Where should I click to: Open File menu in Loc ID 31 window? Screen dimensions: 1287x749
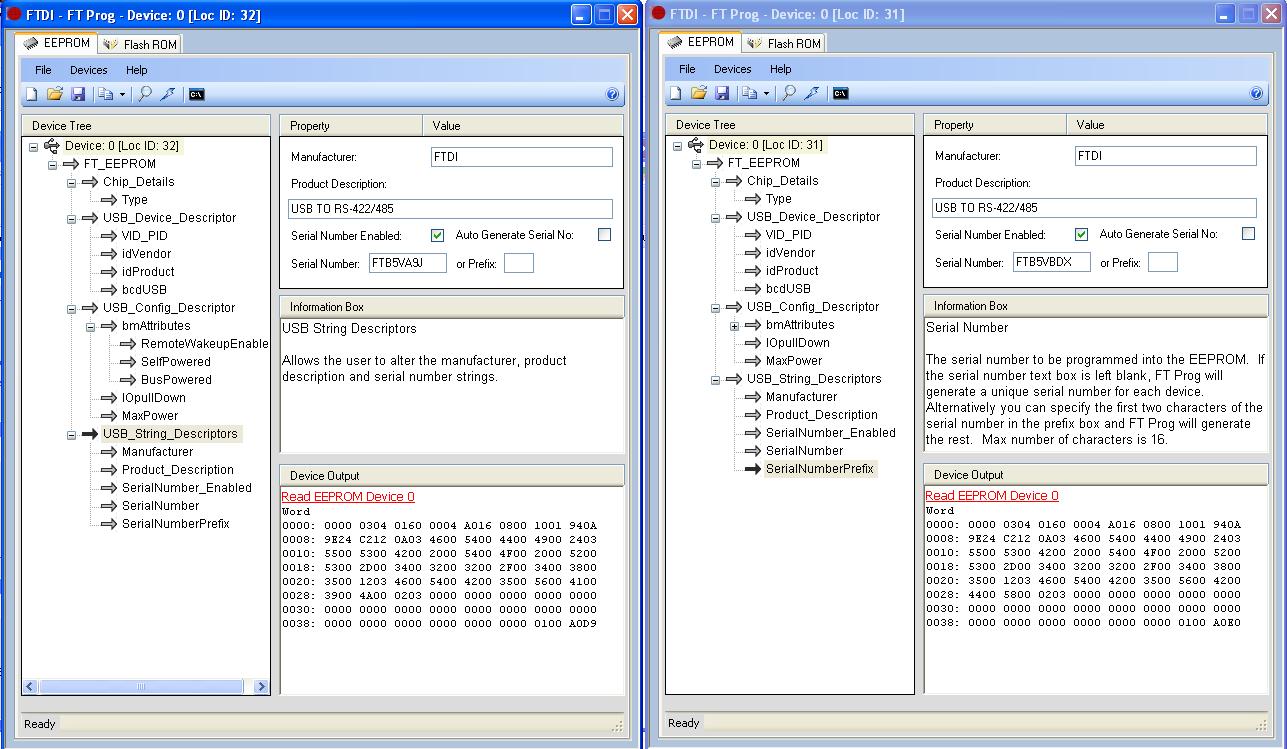[687, 69]
